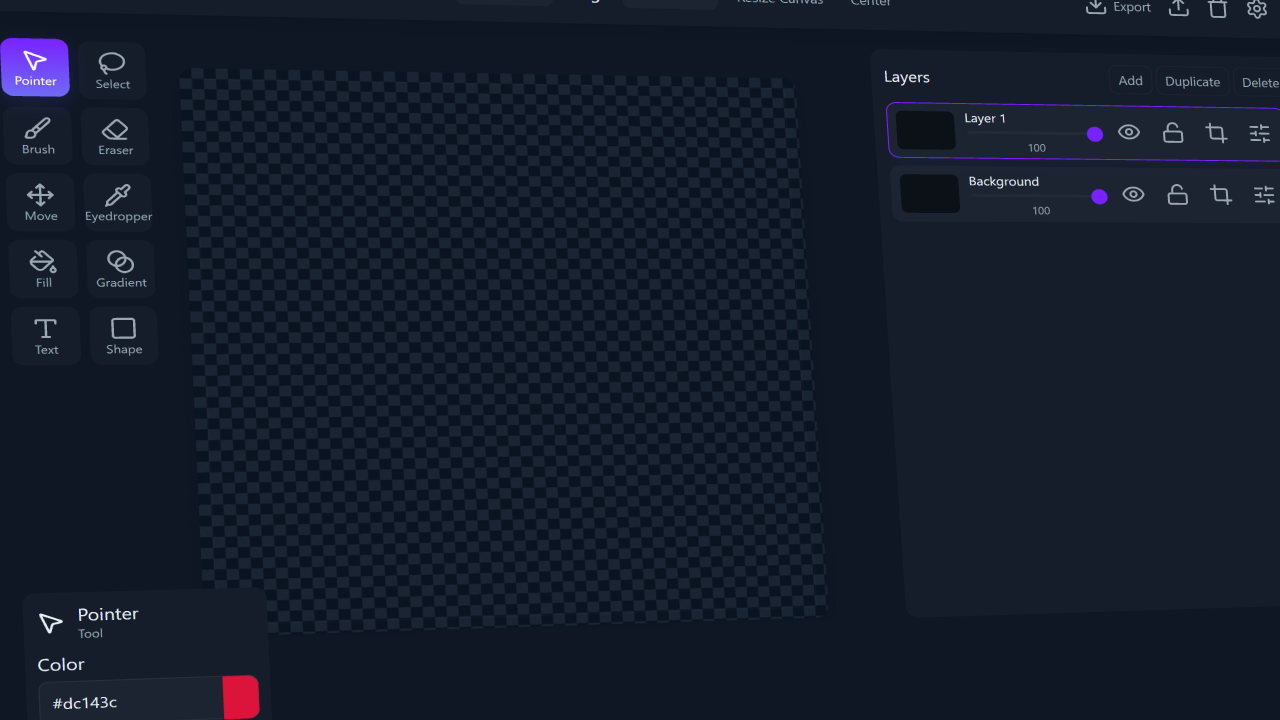
Task: Open the crimson color swatch
Action: 241,698
